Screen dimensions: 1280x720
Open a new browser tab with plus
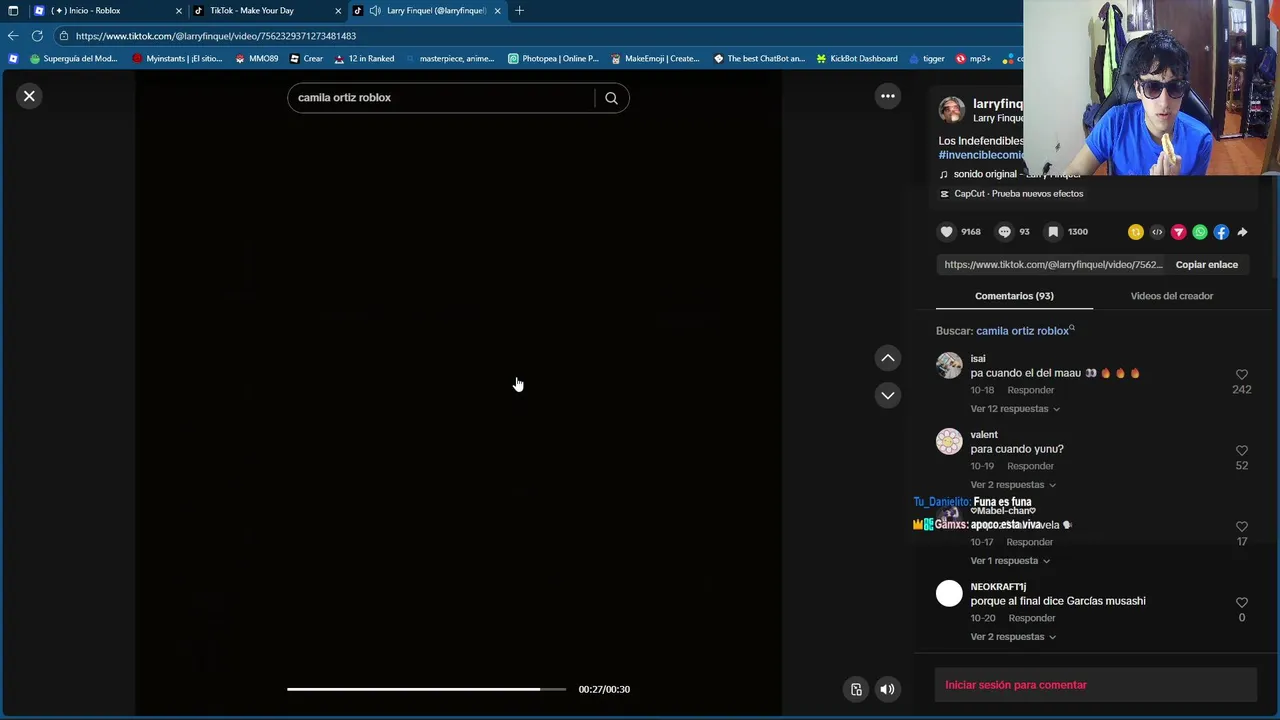[x=519, y=11]
